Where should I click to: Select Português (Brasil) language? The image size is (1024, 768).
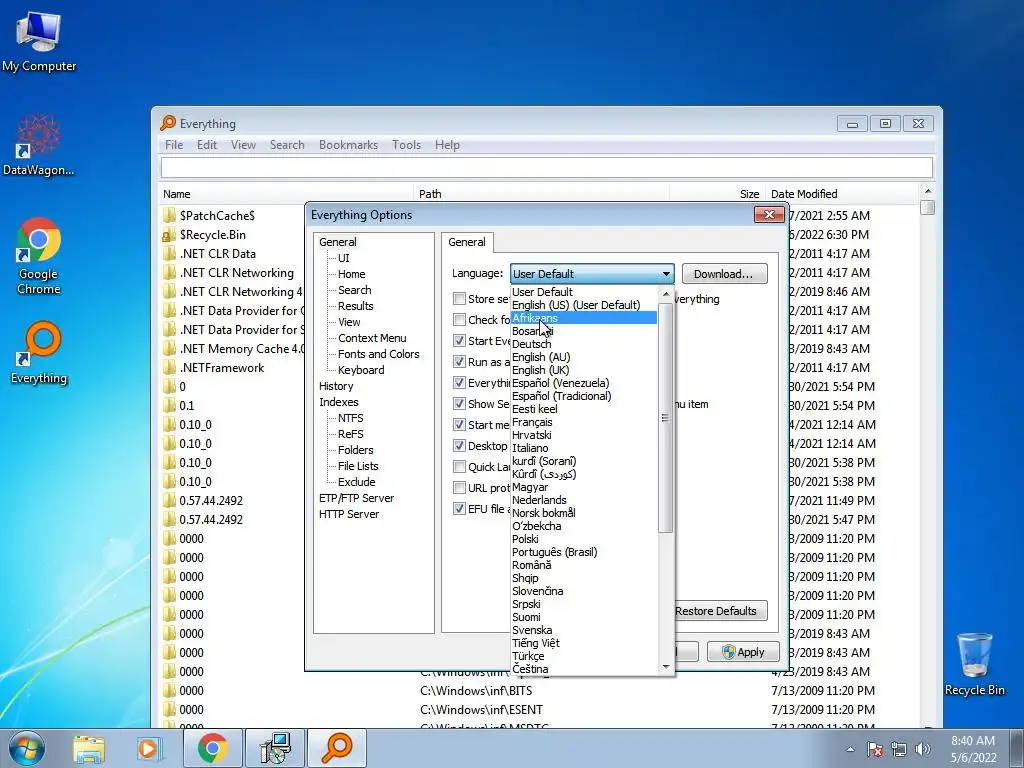(x=584, y=552)
